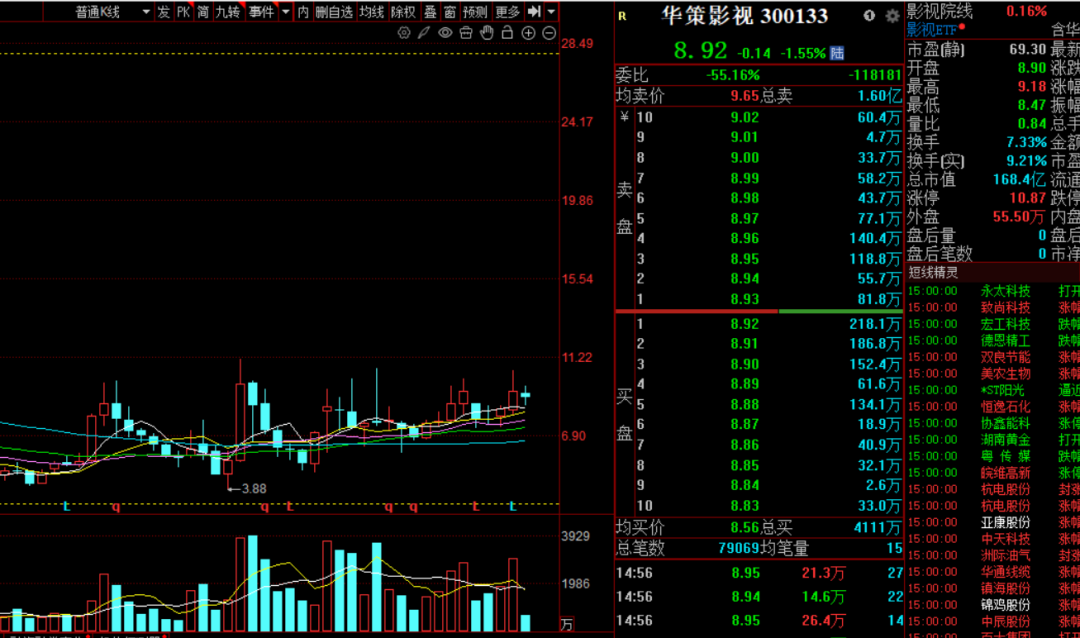Screen dimensions: 1080x638
Task: Select buy level 4 price 8.89
Action: [745, 384]
